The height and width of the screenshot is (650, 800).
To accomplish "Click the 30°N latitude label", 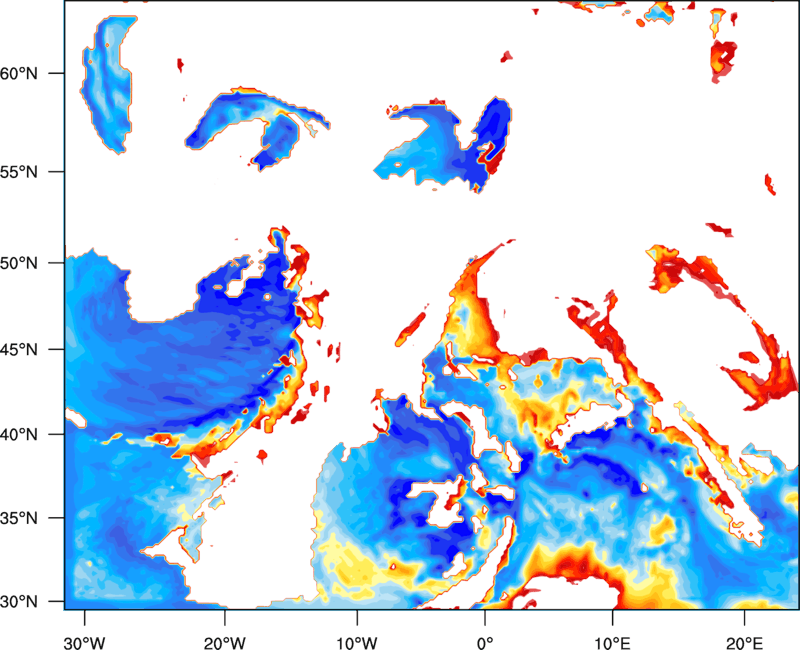I will point(19,602).
